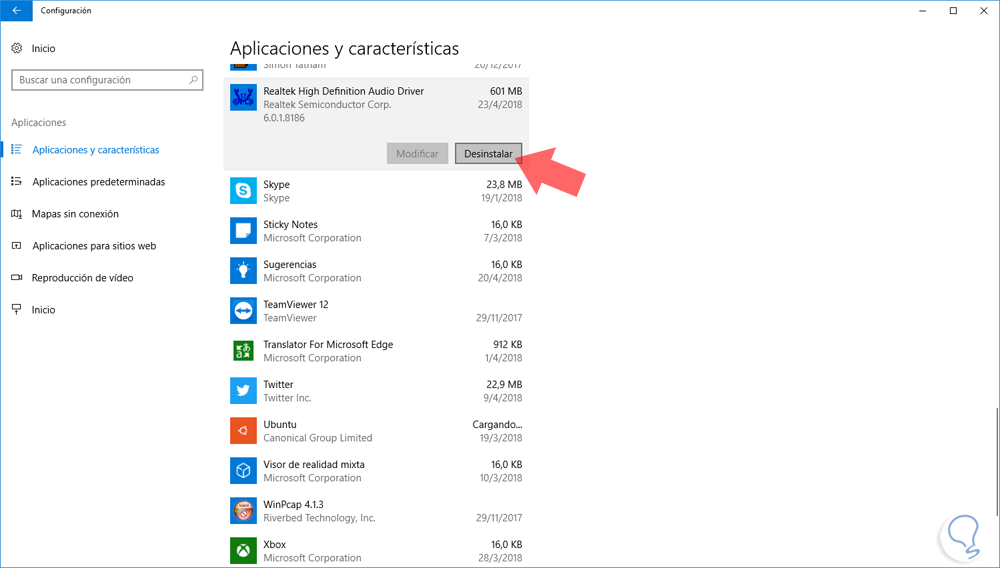Click the Xbox app icon
The width and height of the screenshot is (1000, 568).
coord(243,551)
